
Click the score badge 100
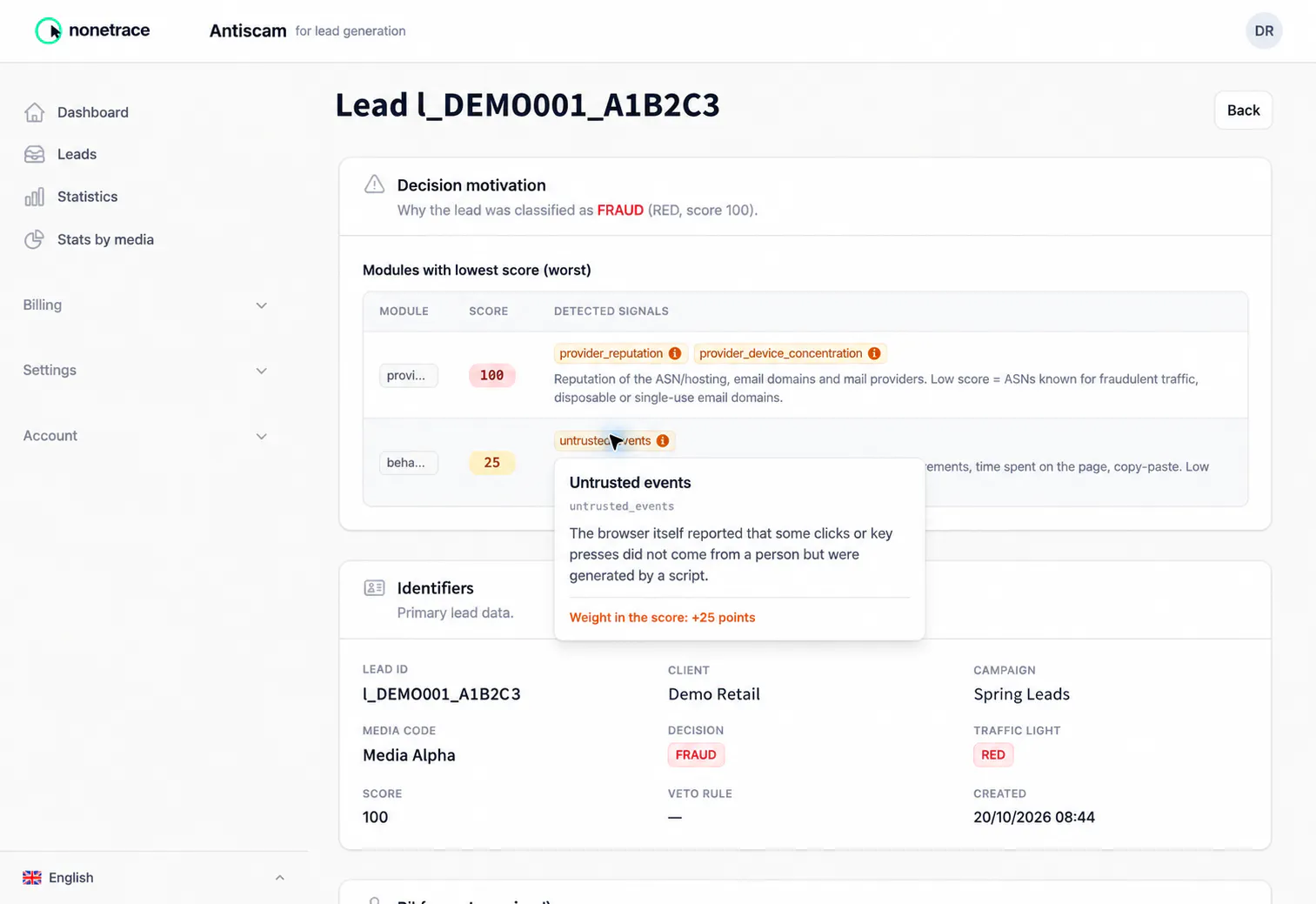[x=491, y=376]
